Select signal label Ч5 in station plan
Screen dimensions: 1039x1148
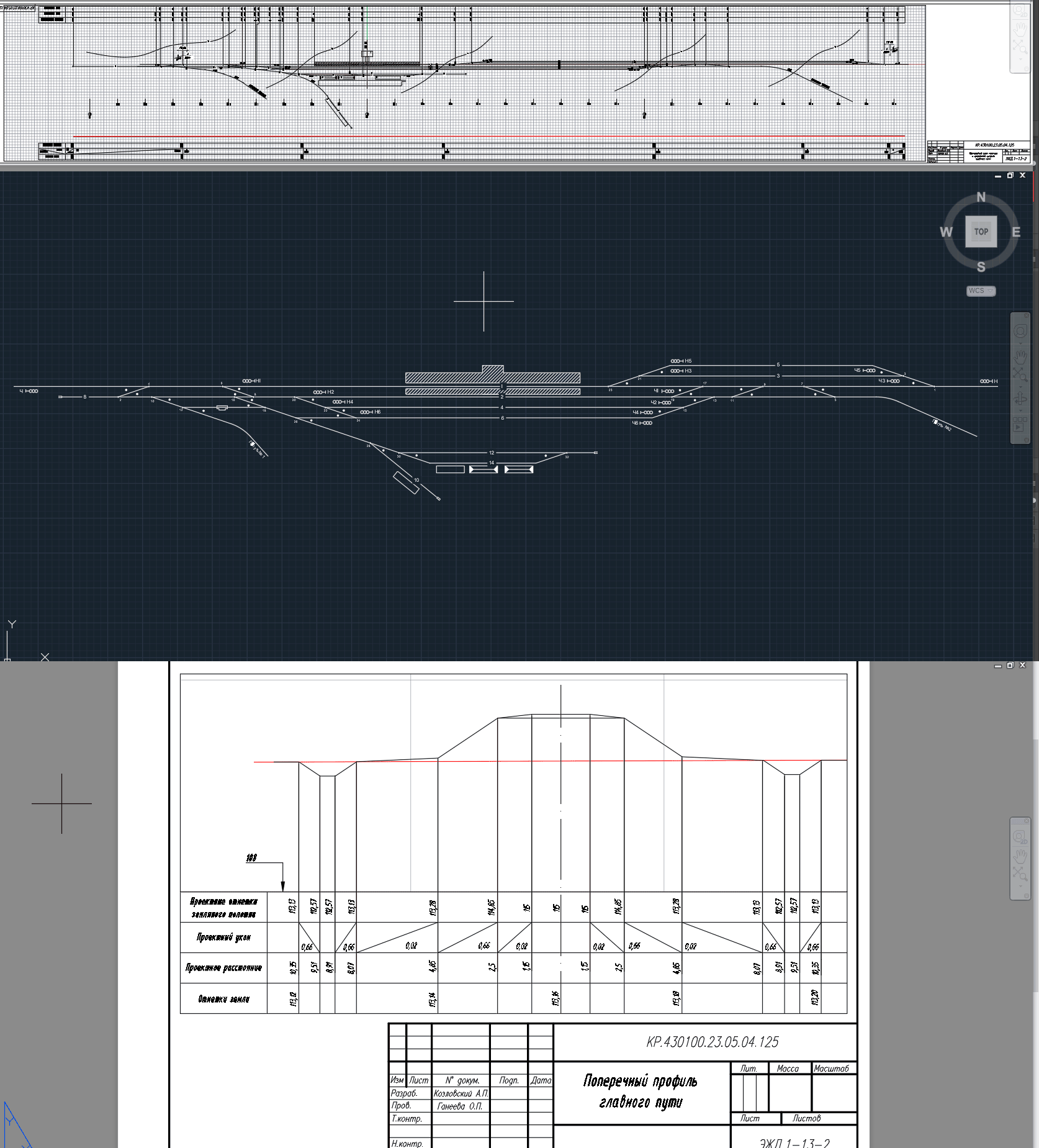[857, 370]
